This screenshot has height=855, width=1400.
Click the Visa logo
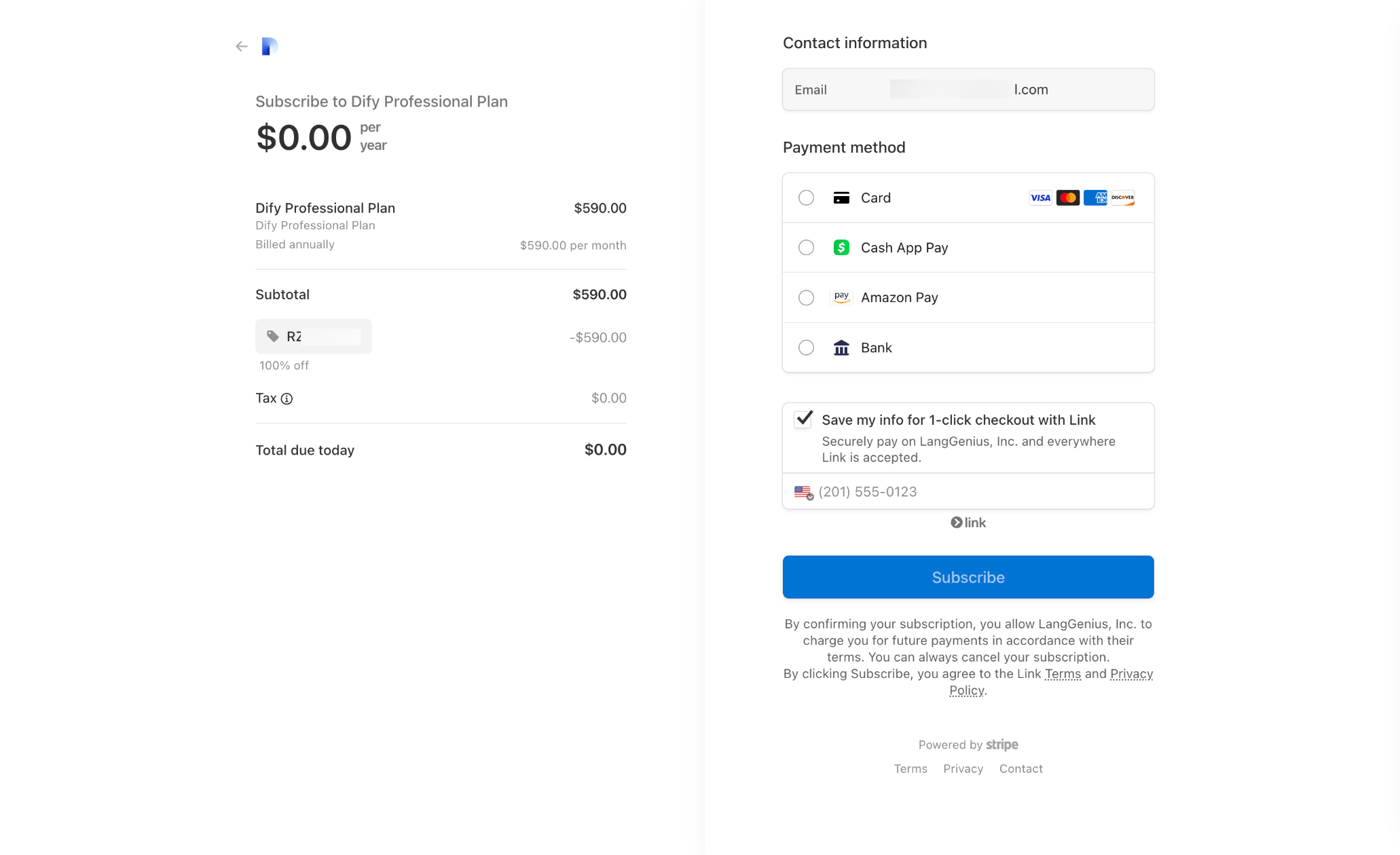tap(1040, 198)
